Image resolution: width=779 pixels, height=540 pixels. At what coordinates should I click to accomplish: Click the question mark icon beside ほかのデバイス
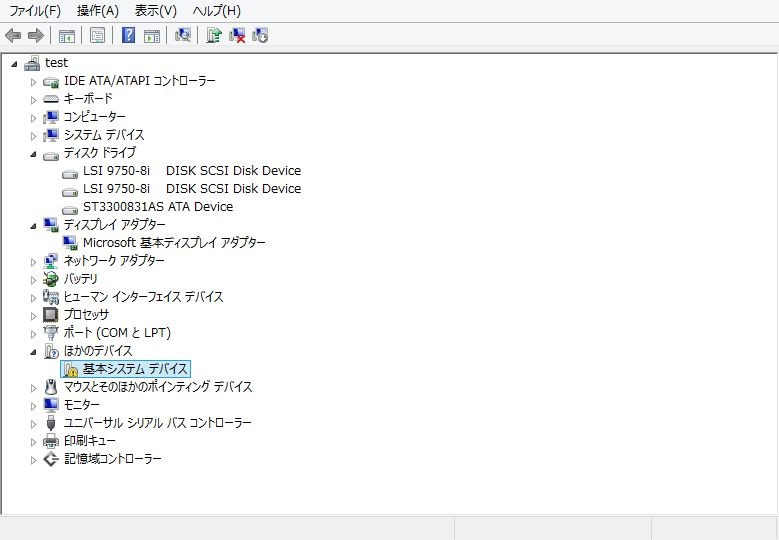[x=51, y=351]
